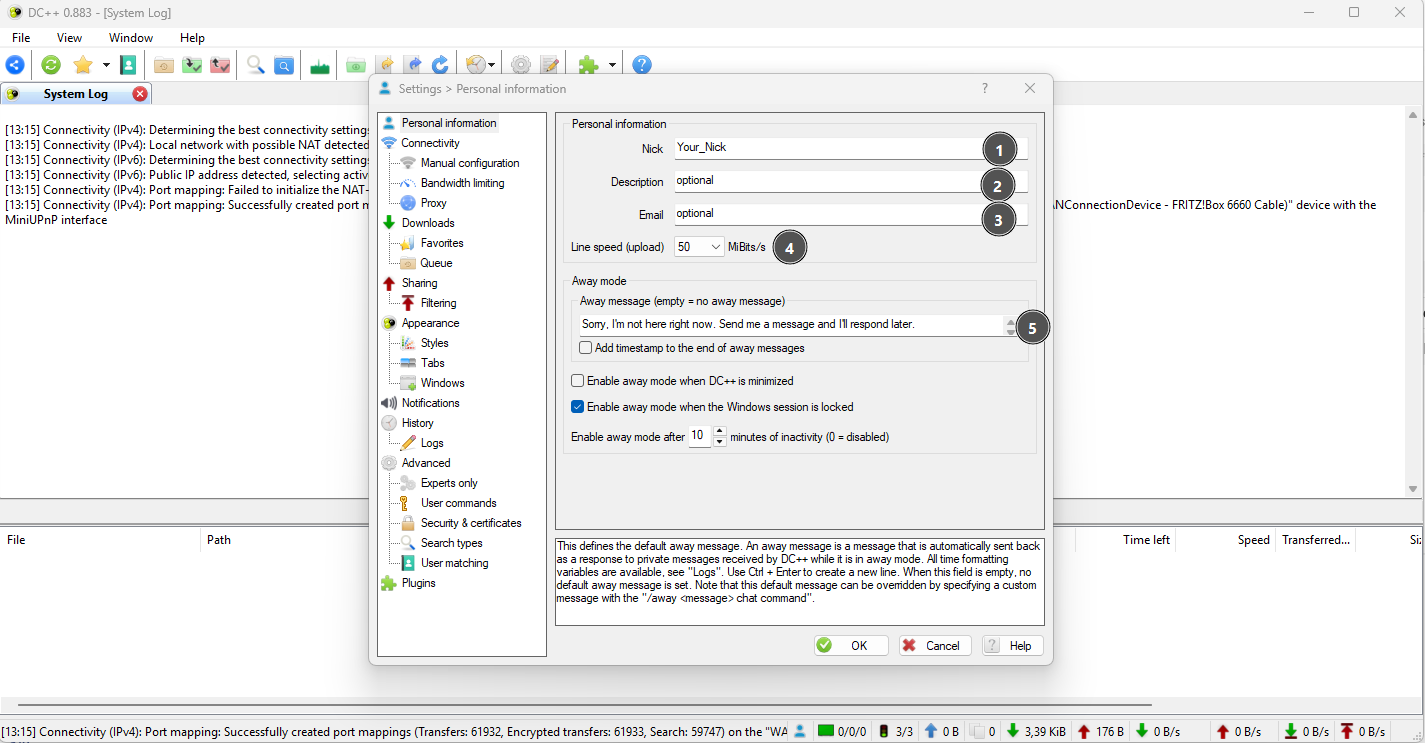Image resolution: width=1425 pixels, height=743 pixels.
Task: Open the Plugins toolbar dropdown arrow
Action: click(612, 65)
